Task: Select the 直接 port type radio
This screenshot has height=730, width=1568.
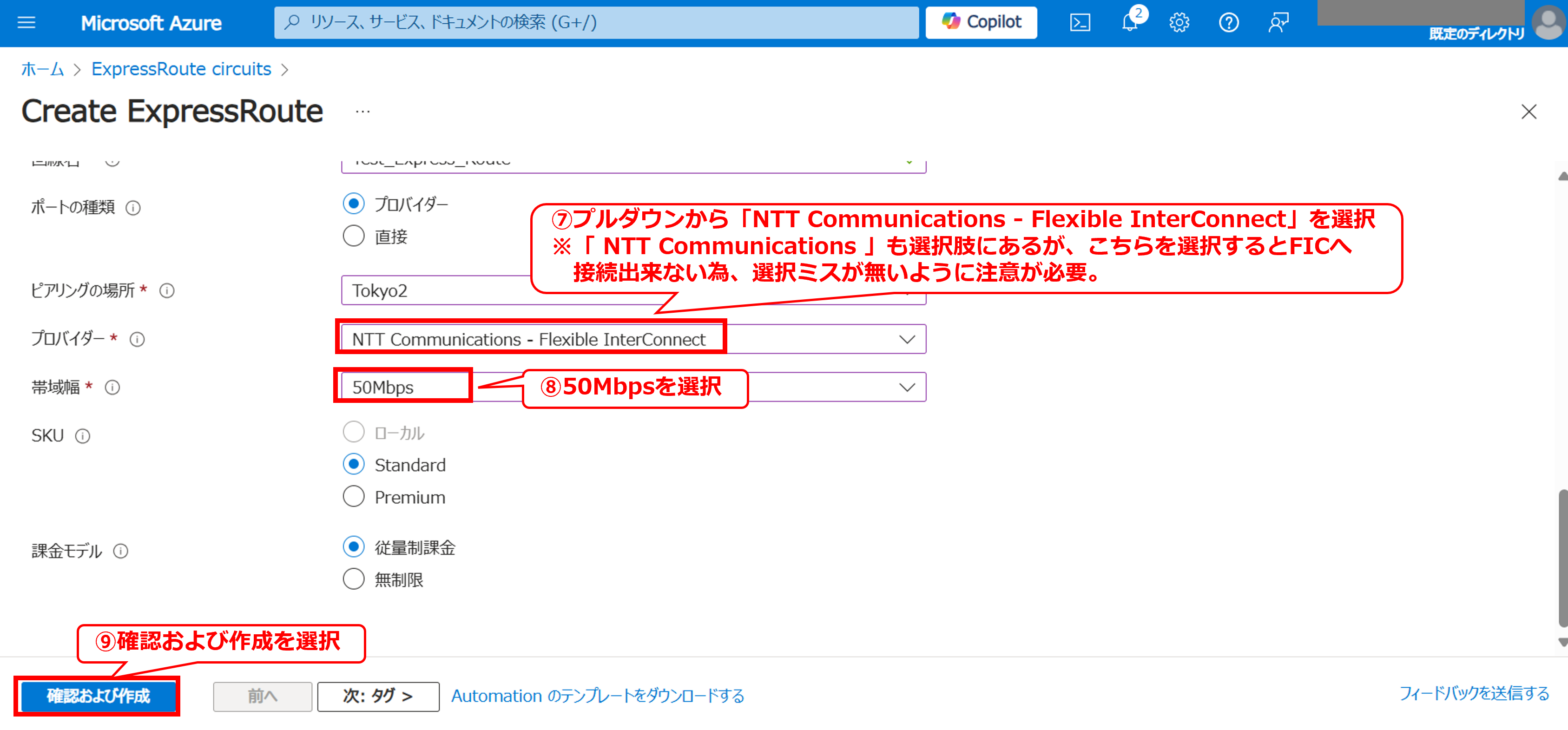Action: click(x=354, y=236)
